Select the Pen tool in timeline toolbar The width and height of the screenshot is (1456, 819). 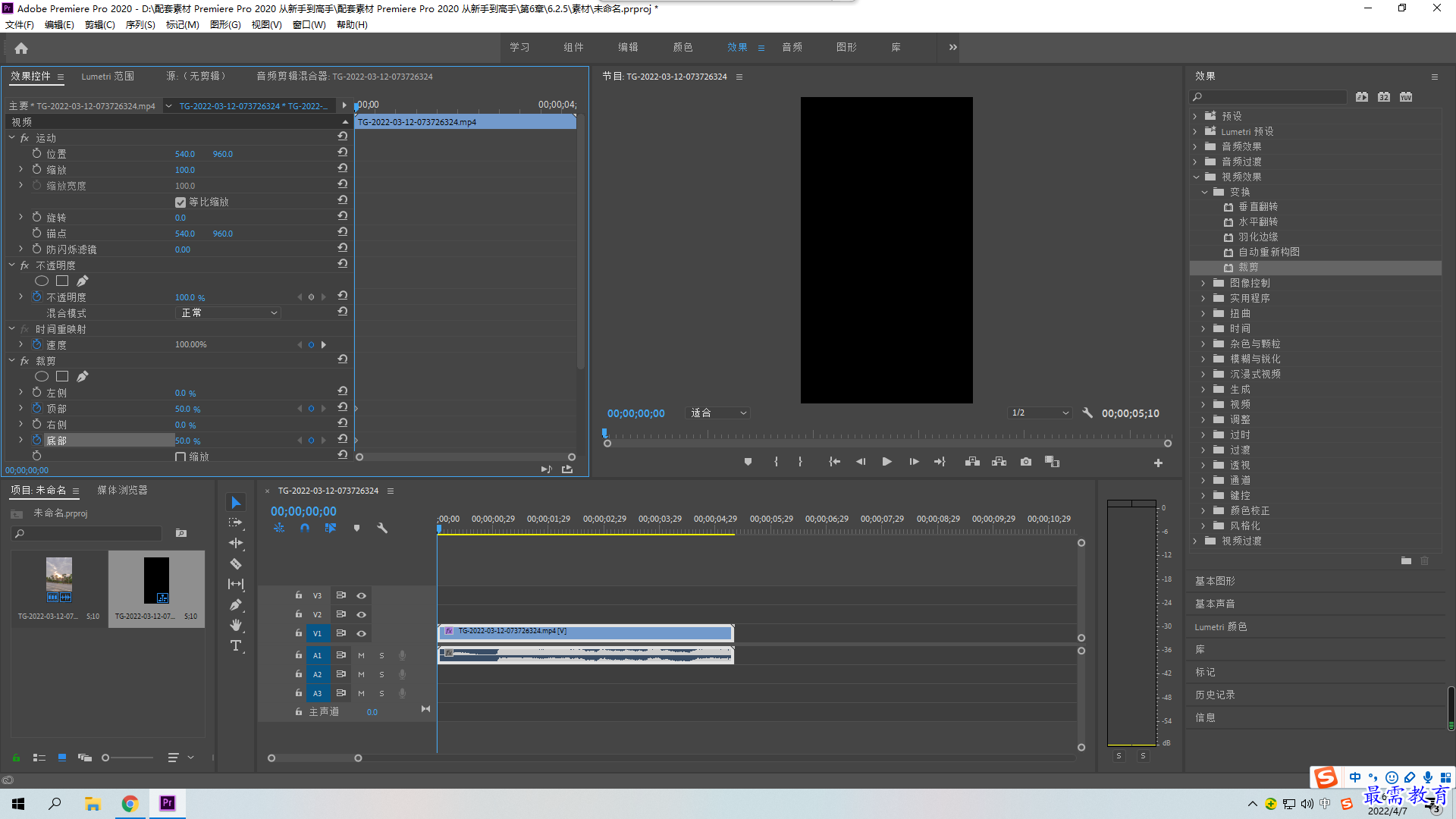point(236,604)
